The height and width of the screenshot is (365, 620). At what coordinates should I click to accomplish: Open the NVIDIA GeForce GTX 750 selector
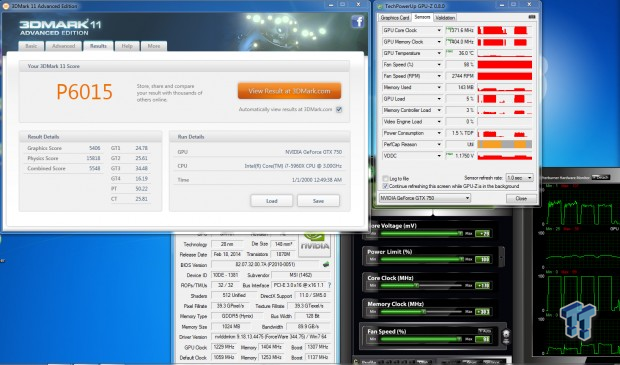(x=424, y=198)
